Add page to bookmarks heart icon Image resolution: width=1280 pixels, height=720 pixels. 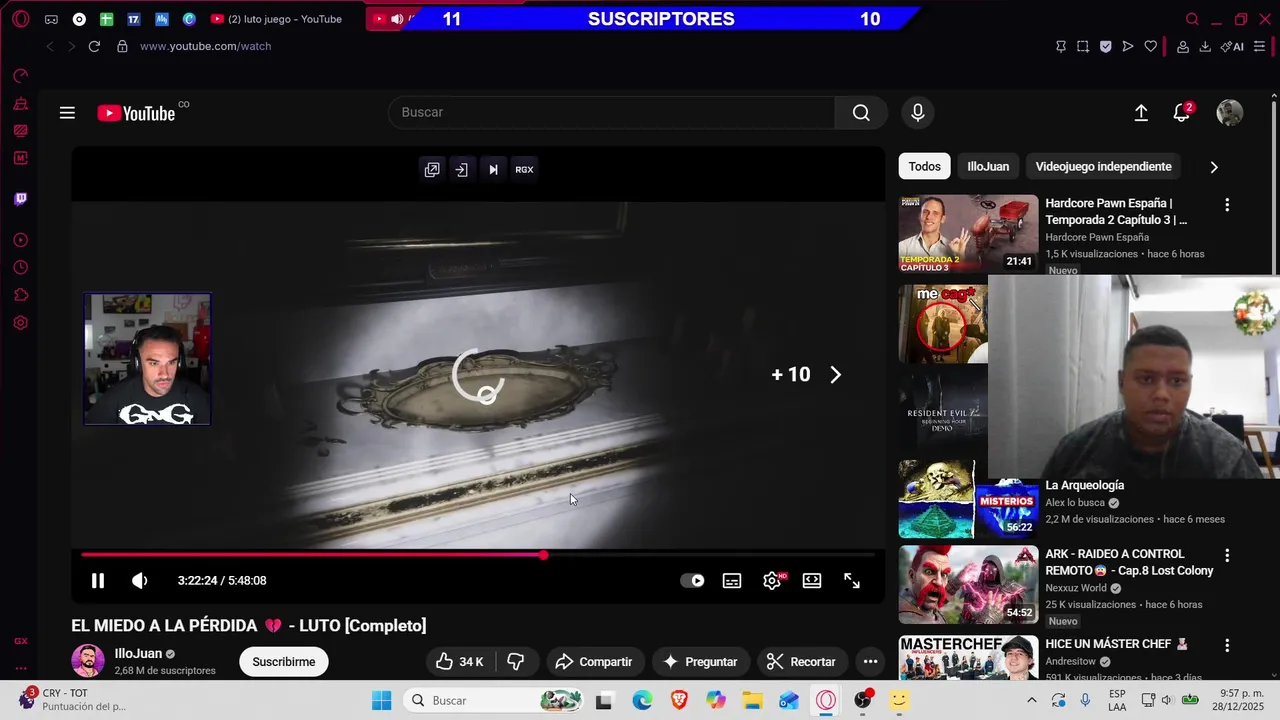point(1151,46)
